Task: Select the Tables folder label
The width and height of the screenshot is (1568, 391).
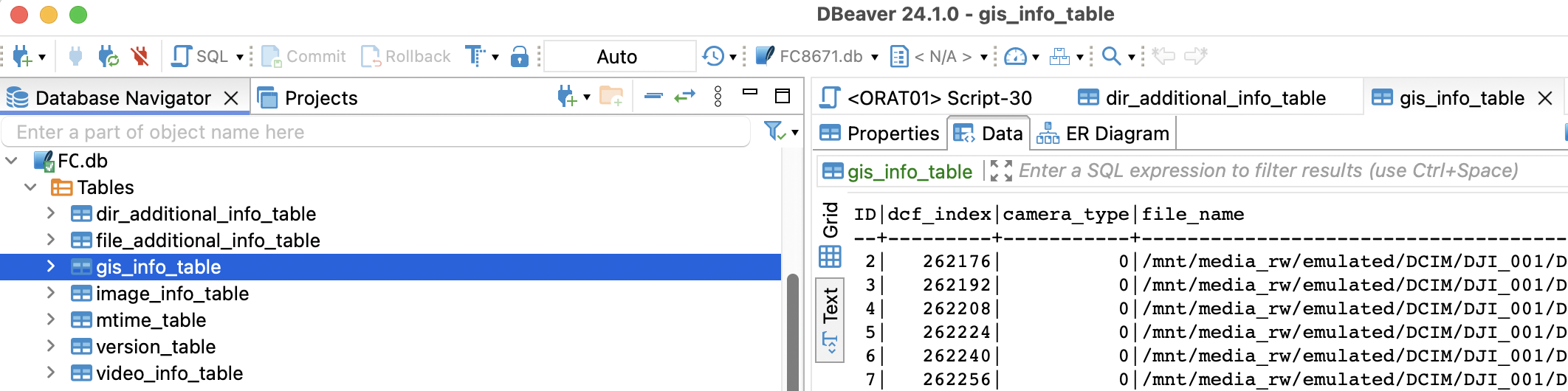Action: 106,187
